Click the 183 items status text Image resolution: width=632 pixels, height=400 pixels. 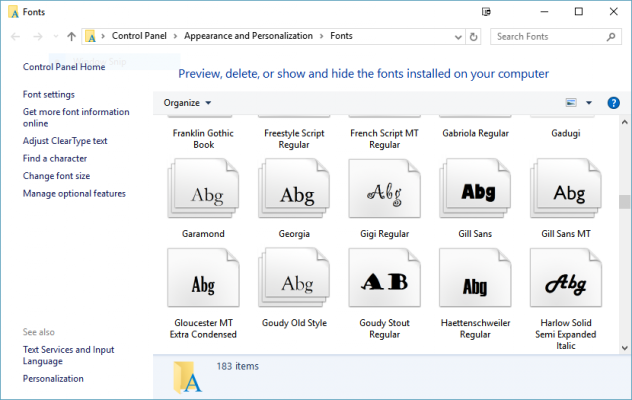coord(238,366)
